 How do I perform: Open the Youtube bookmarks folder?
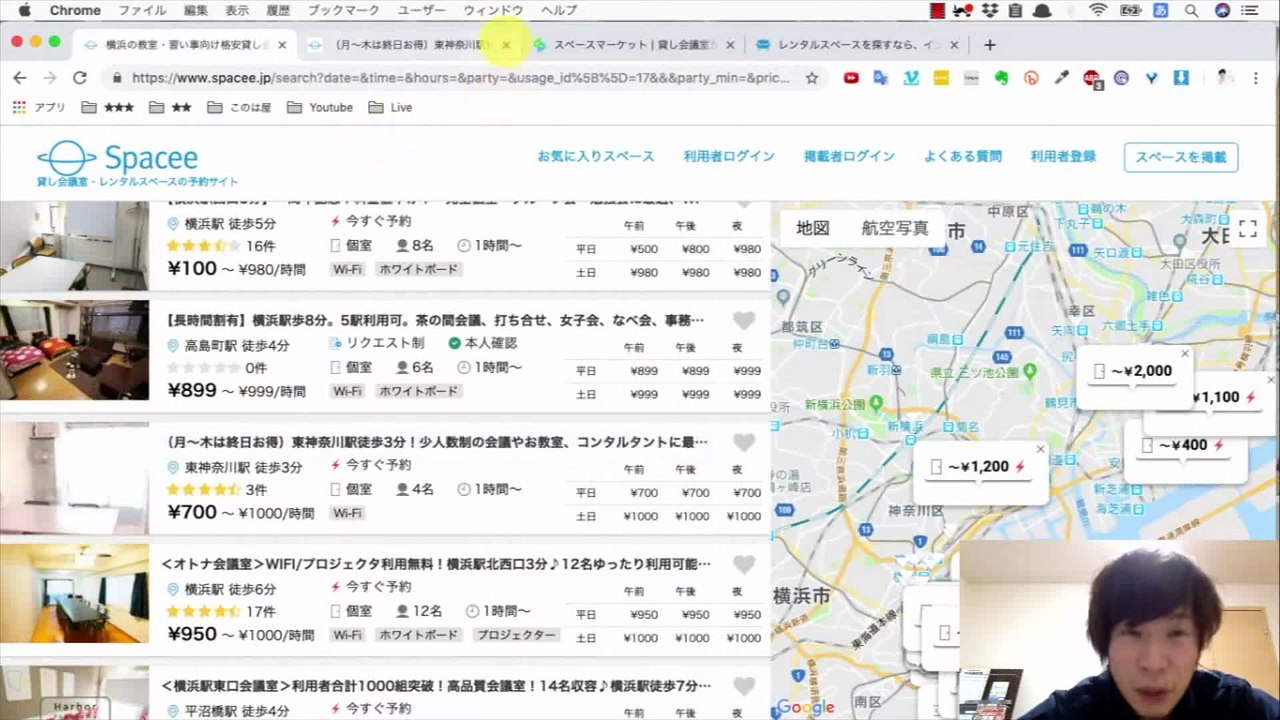[x=320, y=108]
